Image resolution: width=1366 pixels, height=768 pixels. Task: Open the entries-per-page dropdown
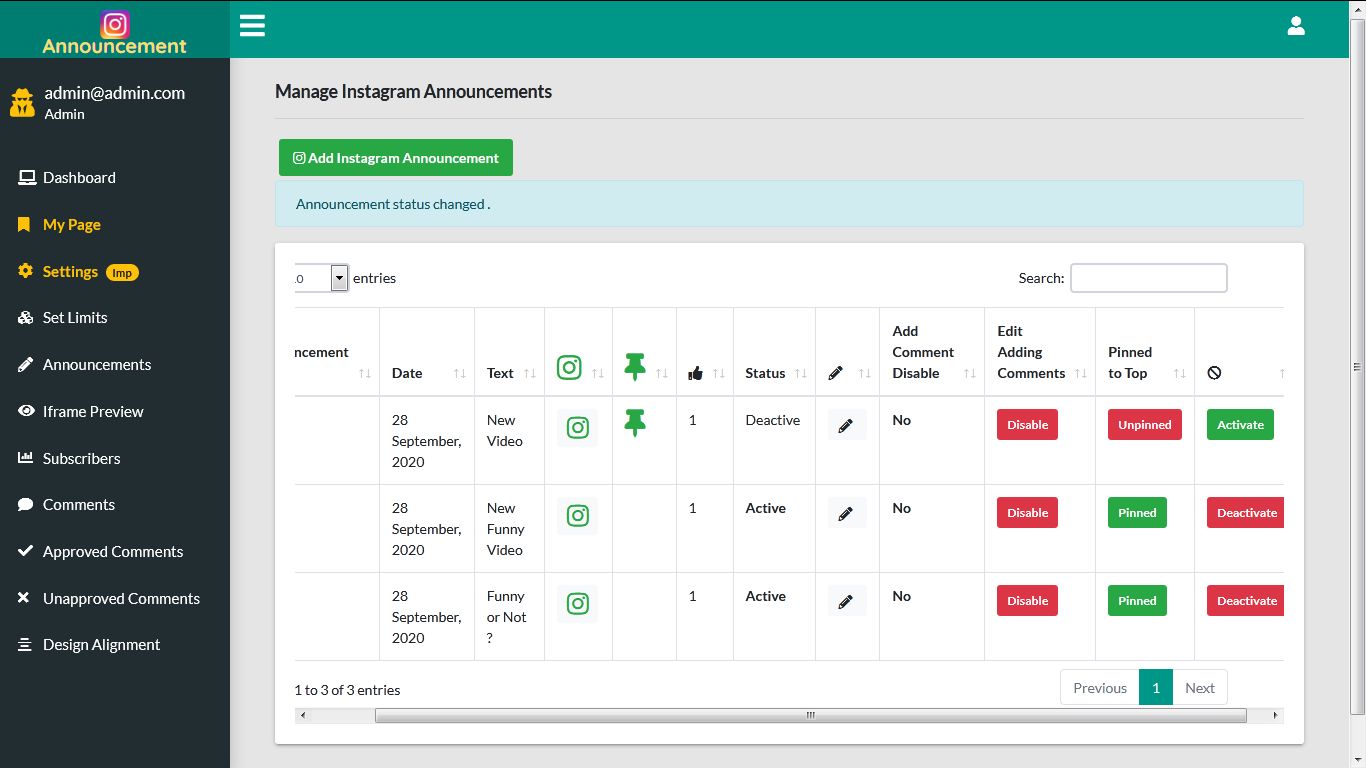click(338, 278)
